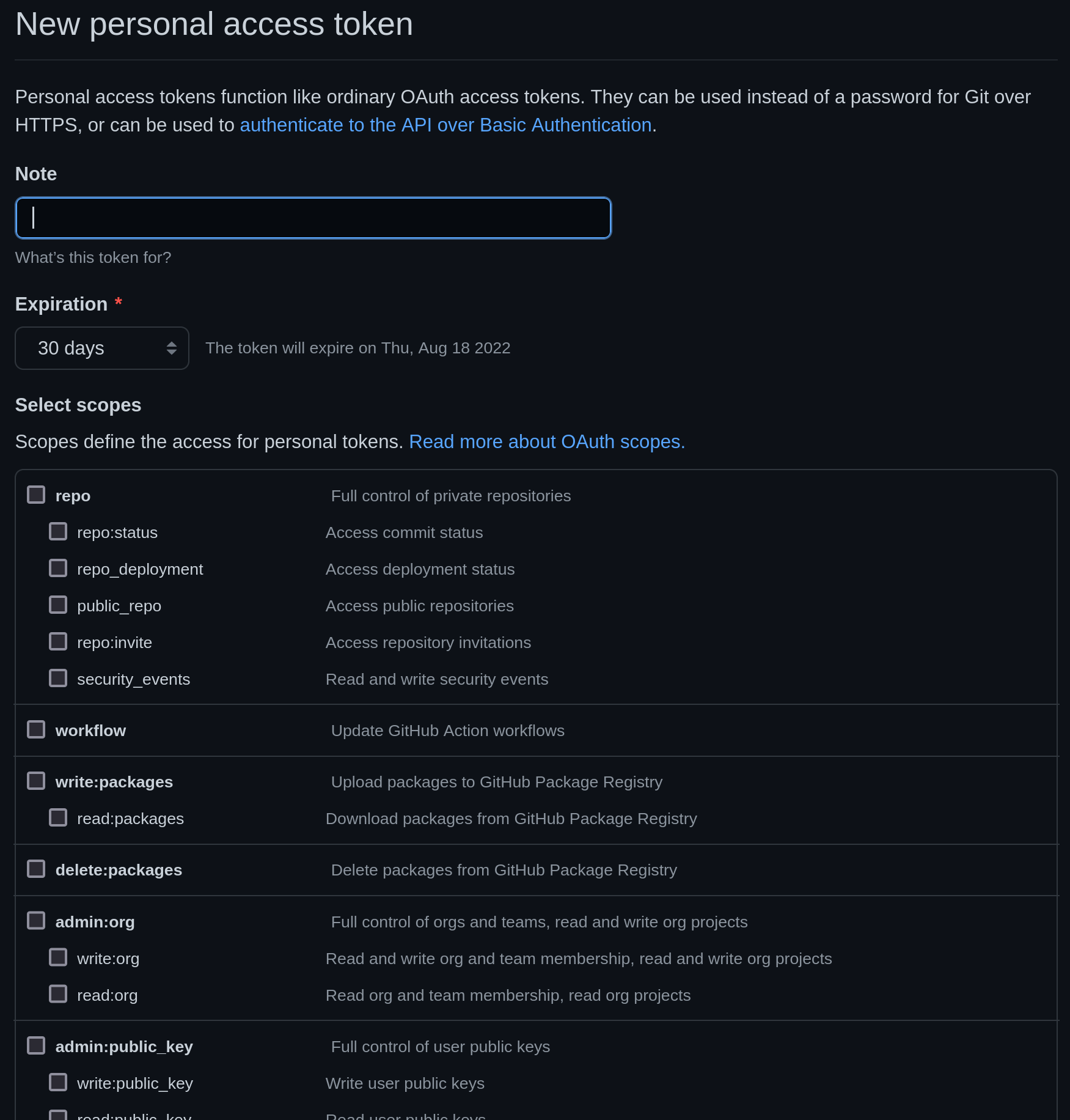Enable the read:packages scope

point(58,817)
